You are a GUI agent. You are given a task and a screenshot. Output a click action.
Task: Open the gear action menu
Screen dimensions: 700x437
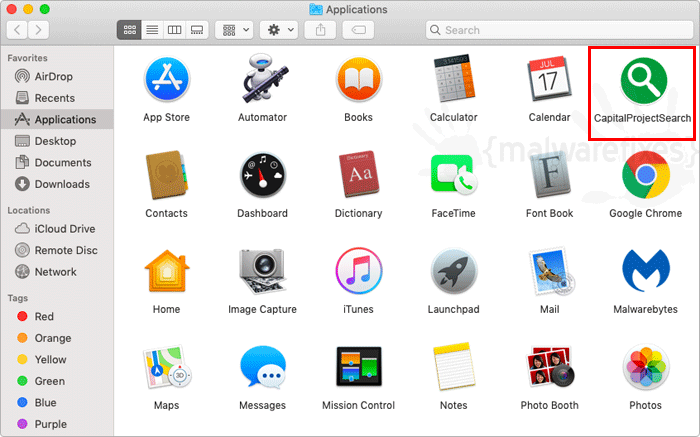point(279,30)
